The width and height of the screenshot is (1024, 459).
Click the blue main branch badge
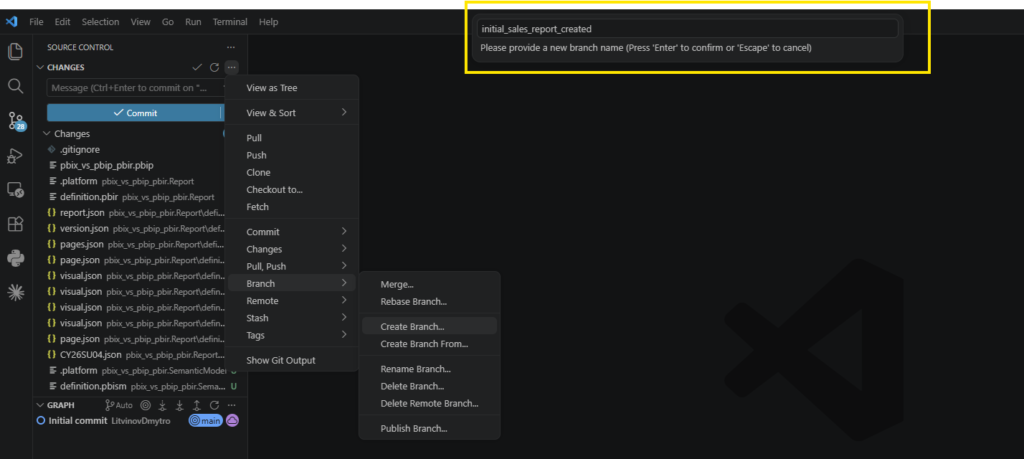[x=206, y=421]
